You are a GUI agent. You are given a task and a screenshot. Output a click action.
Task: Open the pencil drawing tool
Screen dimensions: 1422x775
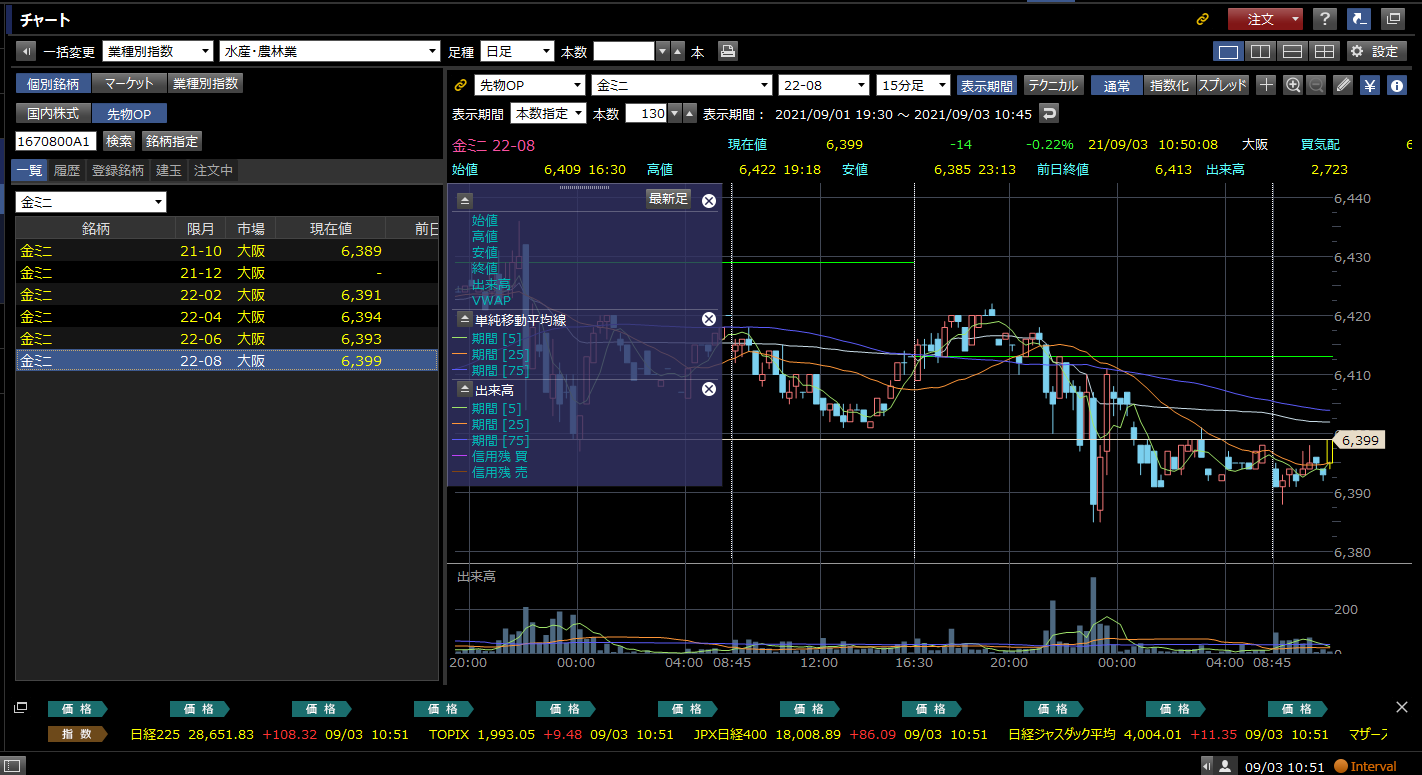[x=1343, y=86]
